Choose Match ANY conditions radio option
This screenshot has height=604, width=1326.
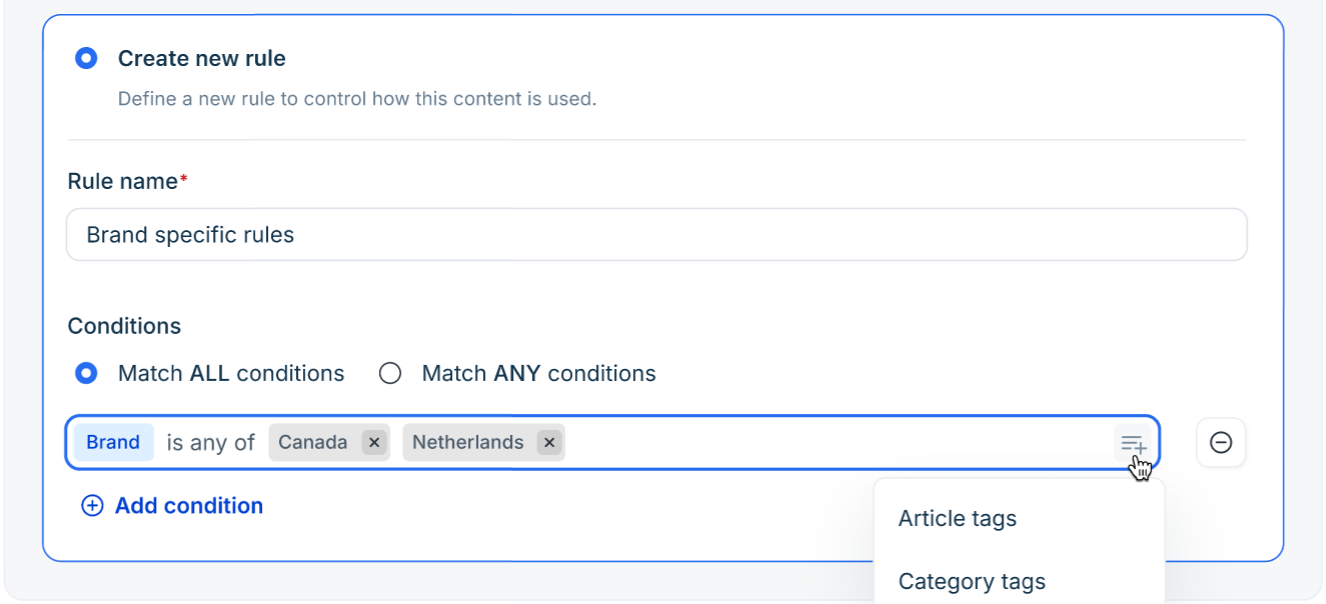390,373
